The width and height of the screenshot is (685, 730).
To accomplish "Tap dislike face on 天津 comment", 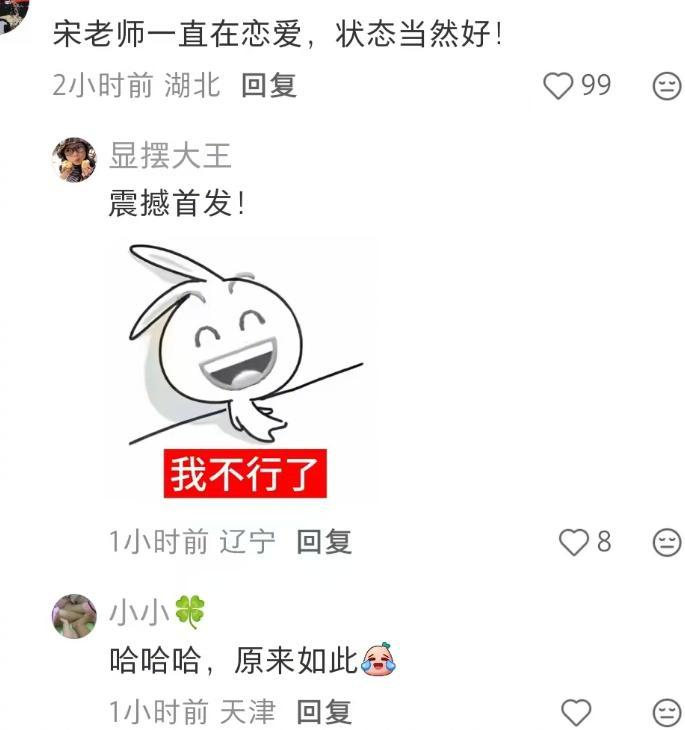I will pos(667,712).
